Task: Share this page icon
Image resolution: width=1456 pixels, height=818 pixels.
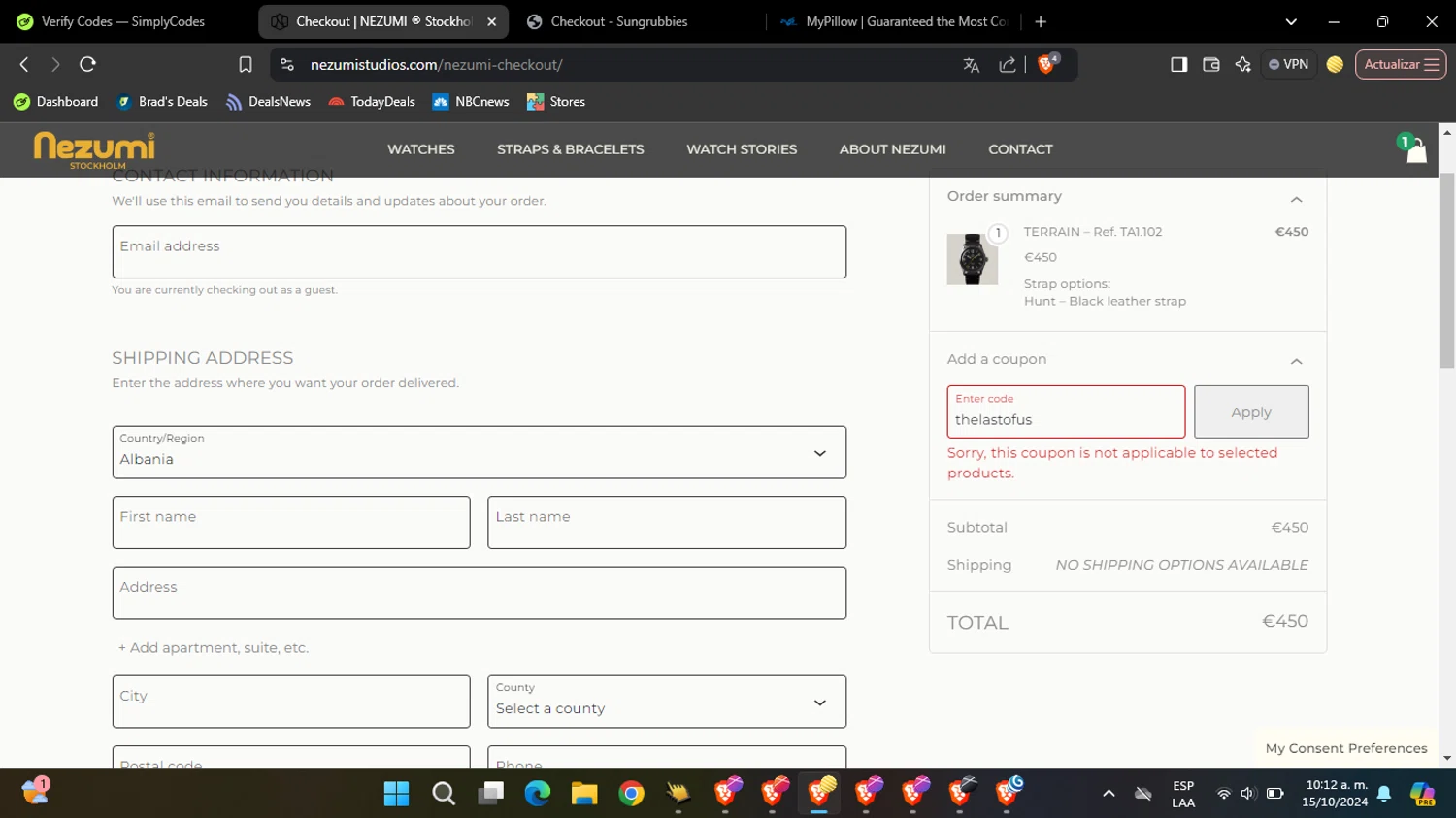Action: point(1008,65)
